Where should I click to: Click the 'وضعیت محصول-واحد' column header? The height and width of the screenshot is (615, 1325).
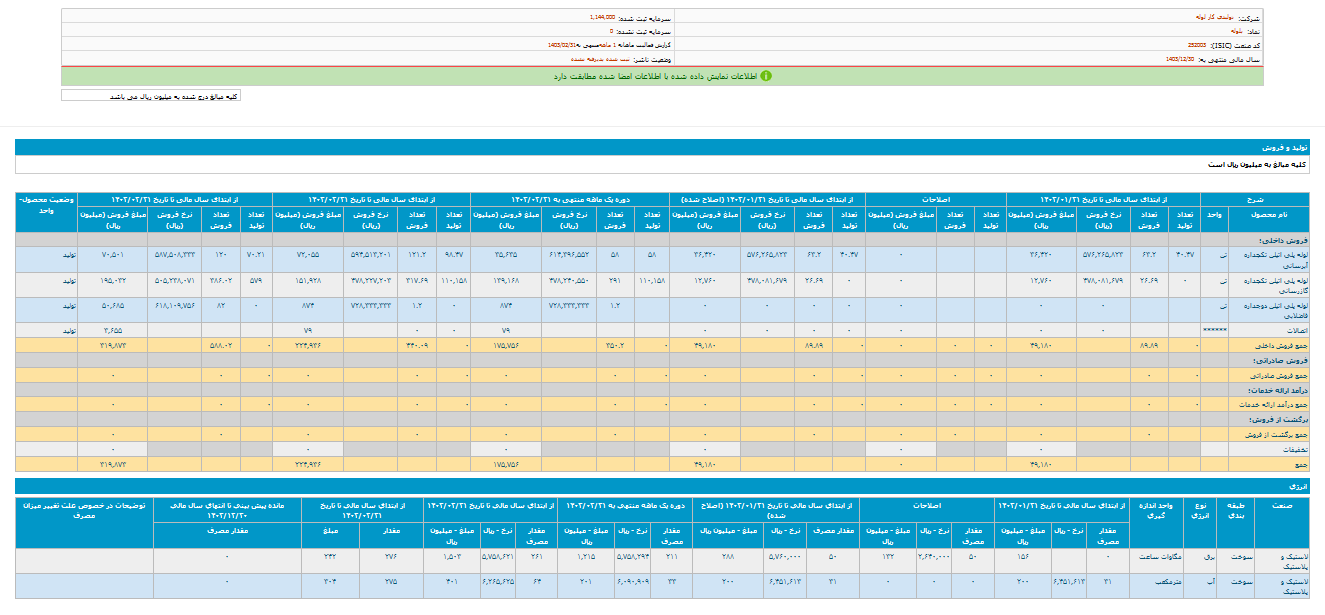[x=46, y=206]
